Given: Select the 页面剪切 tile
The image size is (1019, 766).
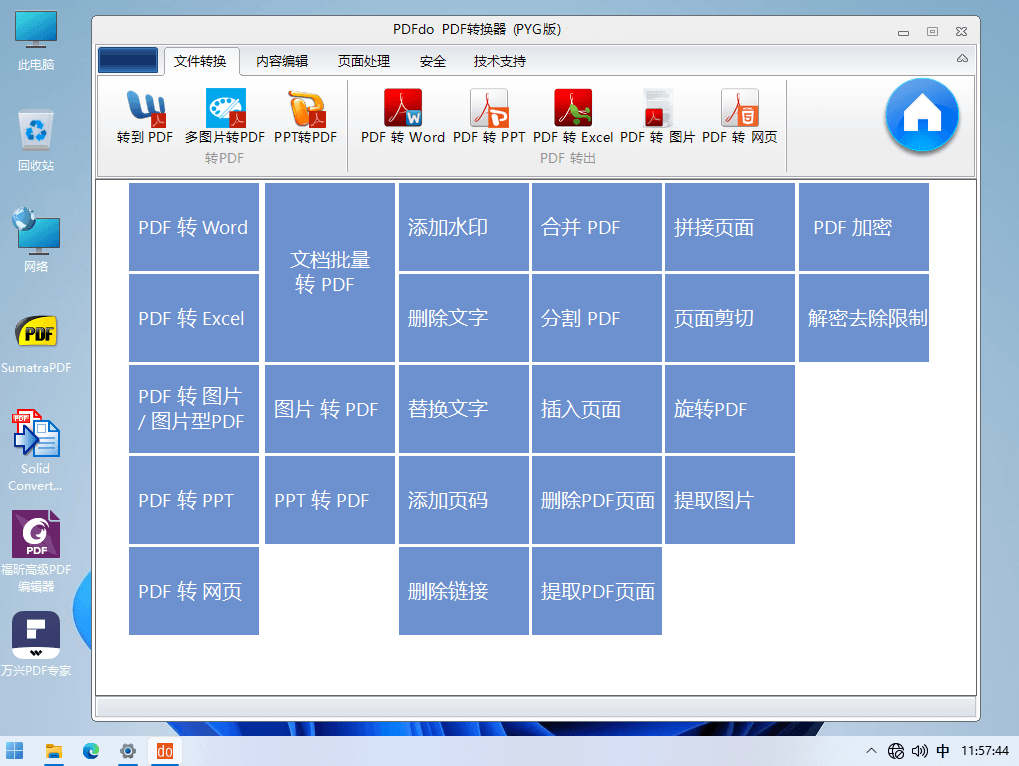Looking at the screenshot, I should (x=730, y=318).
